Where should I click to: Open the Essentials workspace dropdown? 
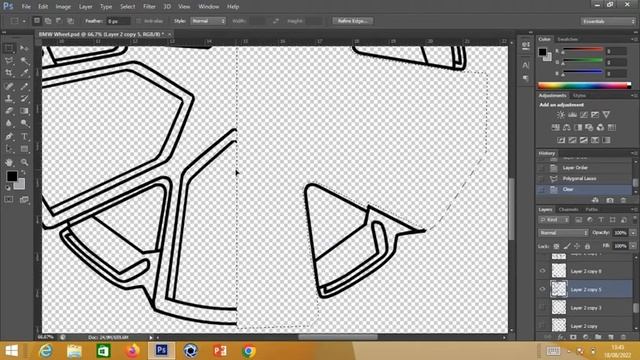(608, 21)
